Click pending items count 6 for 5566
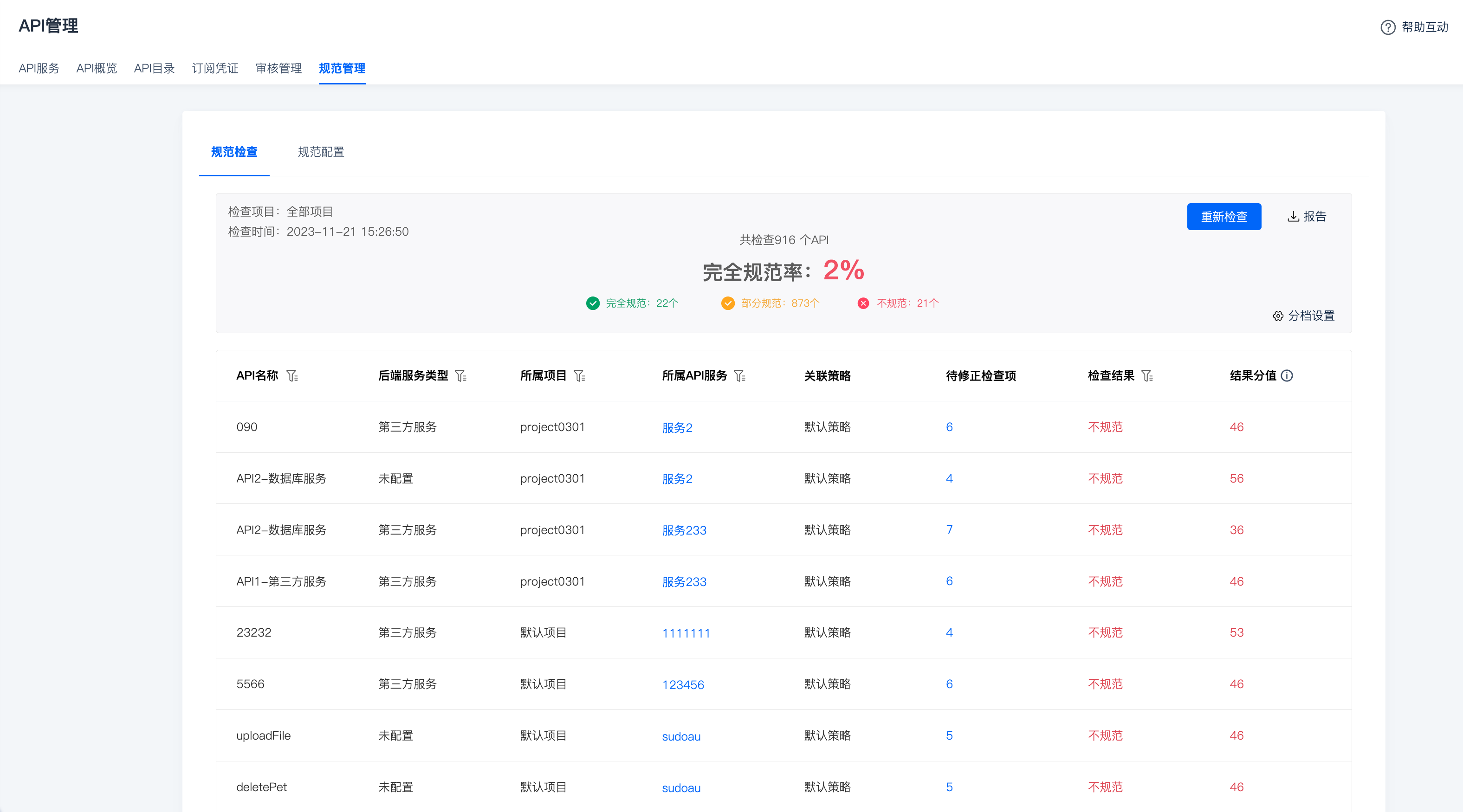The image size is (1463, 812). 950,684
